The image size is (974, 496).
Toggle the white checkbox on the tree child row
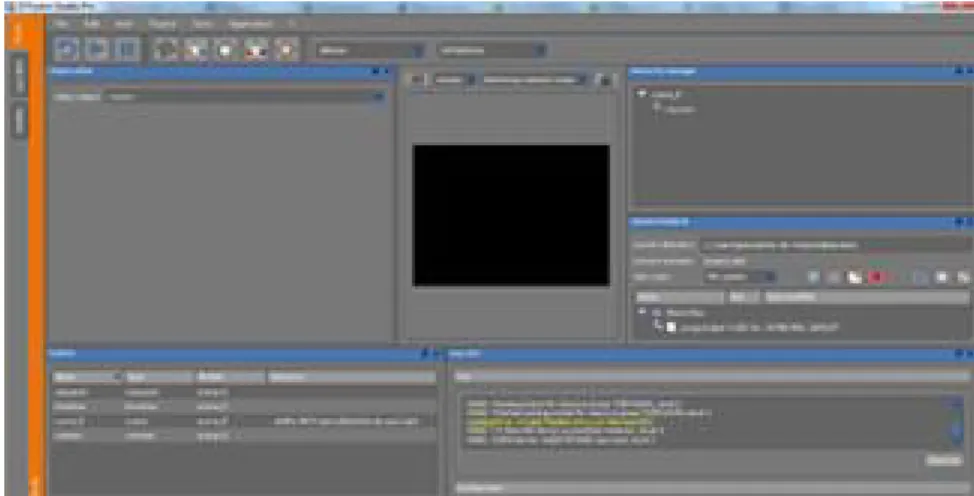(671, 327)
